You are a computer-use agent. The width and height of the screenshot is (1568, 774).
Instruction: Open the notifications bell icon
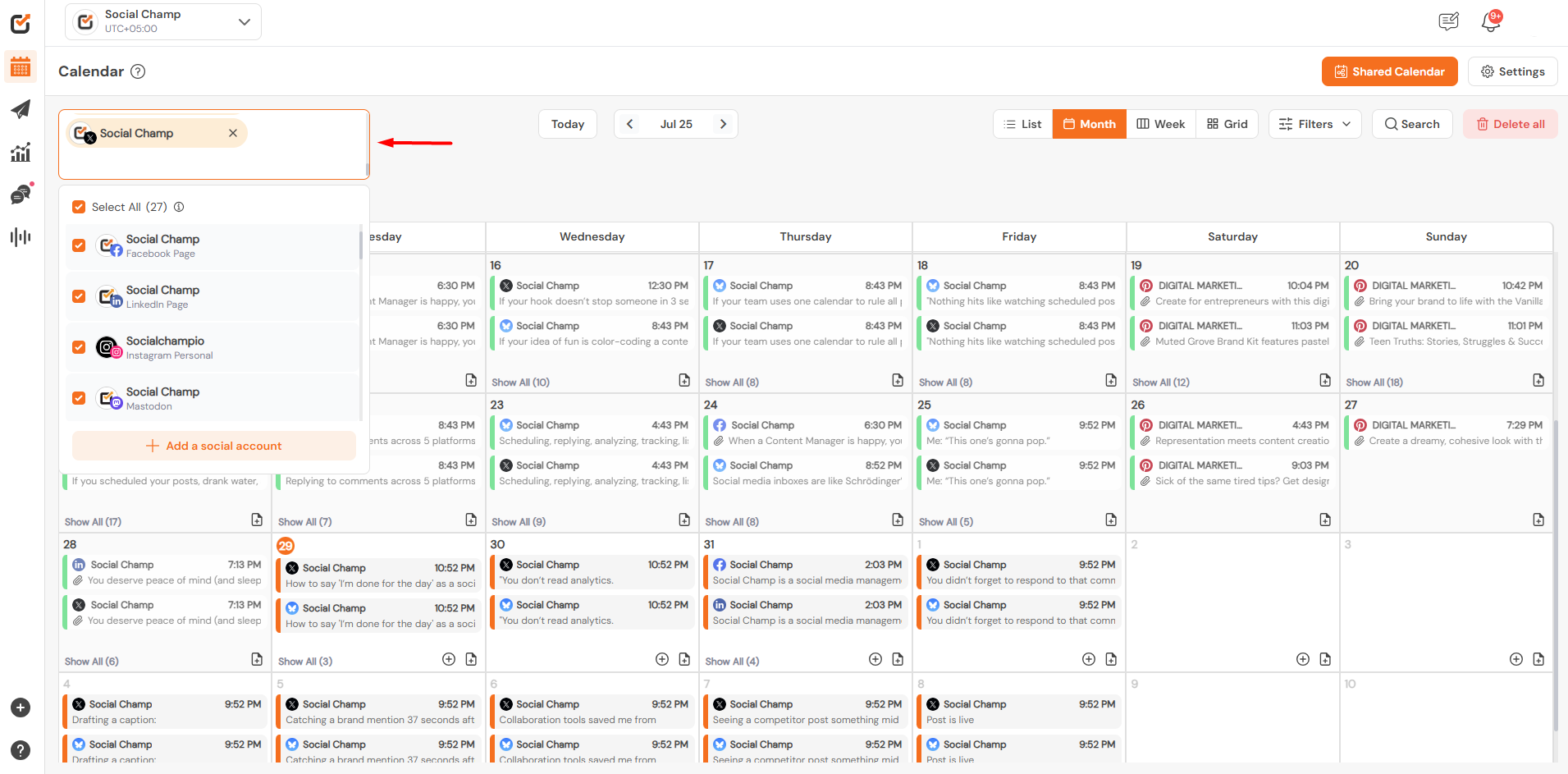pyautogui.click(x=1491, y=22)
